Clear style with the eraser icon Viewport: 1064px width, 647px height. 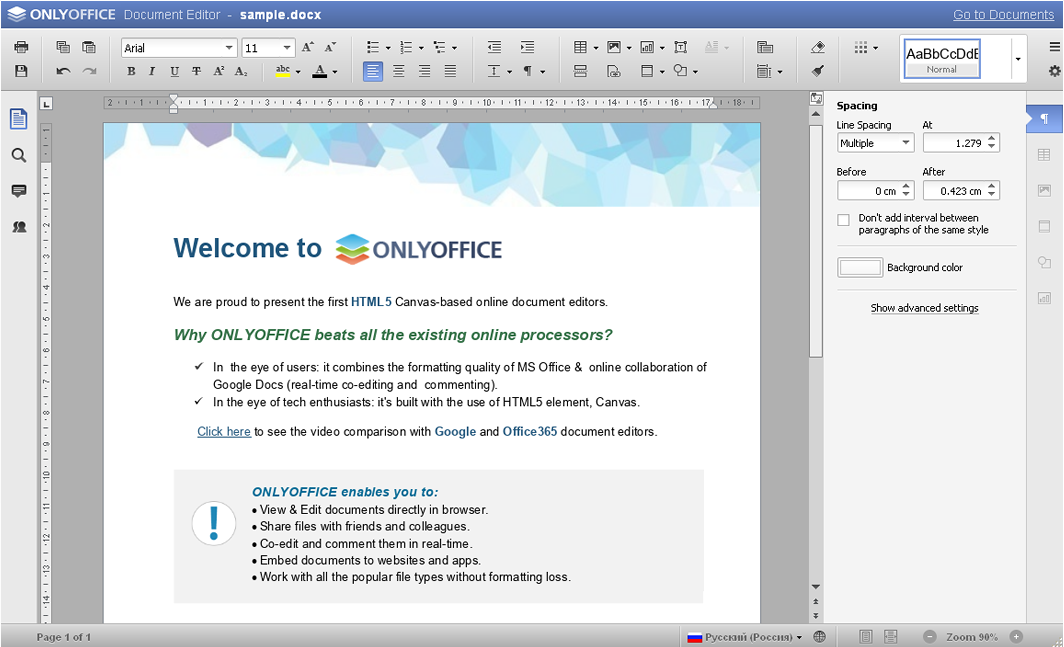tap(818, 47)
